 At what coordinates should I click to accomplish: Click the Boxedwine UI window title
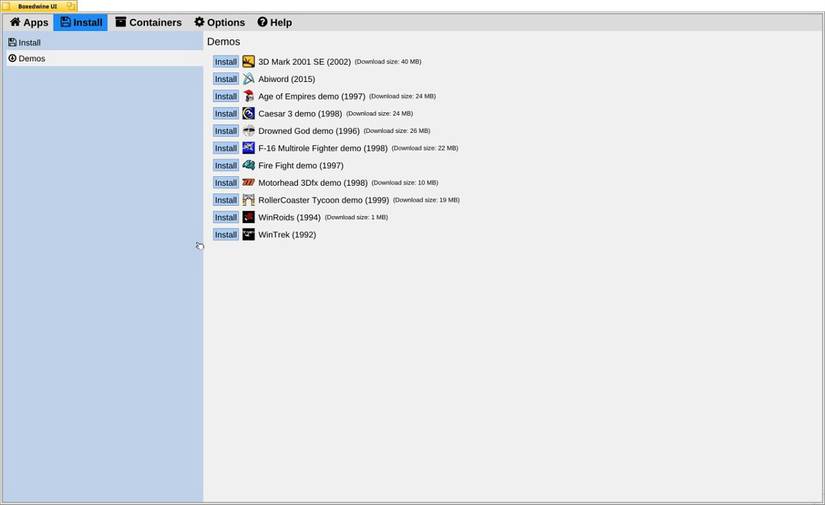[37, 6]
